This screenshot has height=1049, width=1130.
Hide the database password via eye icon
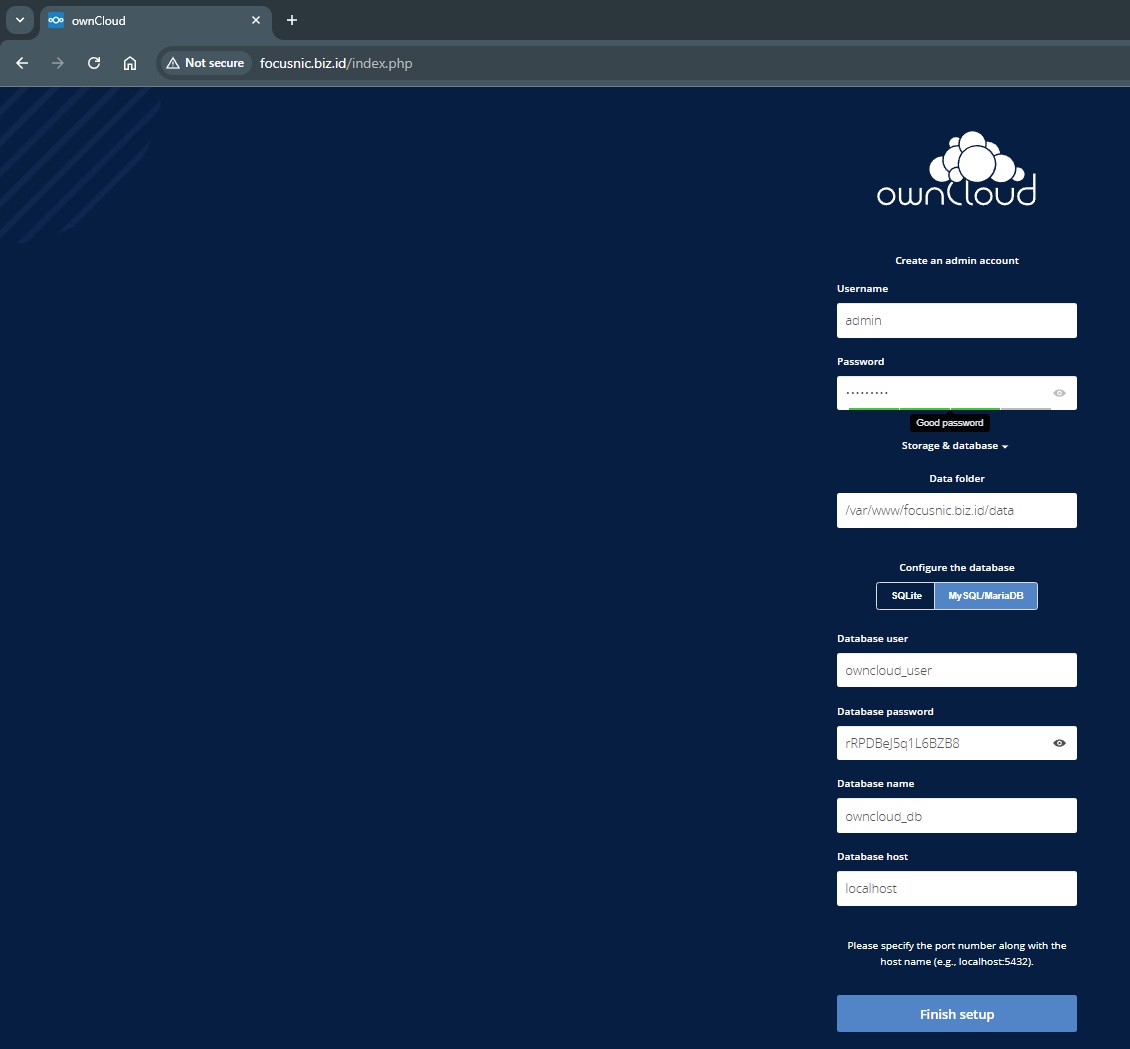pos(1059,743)
